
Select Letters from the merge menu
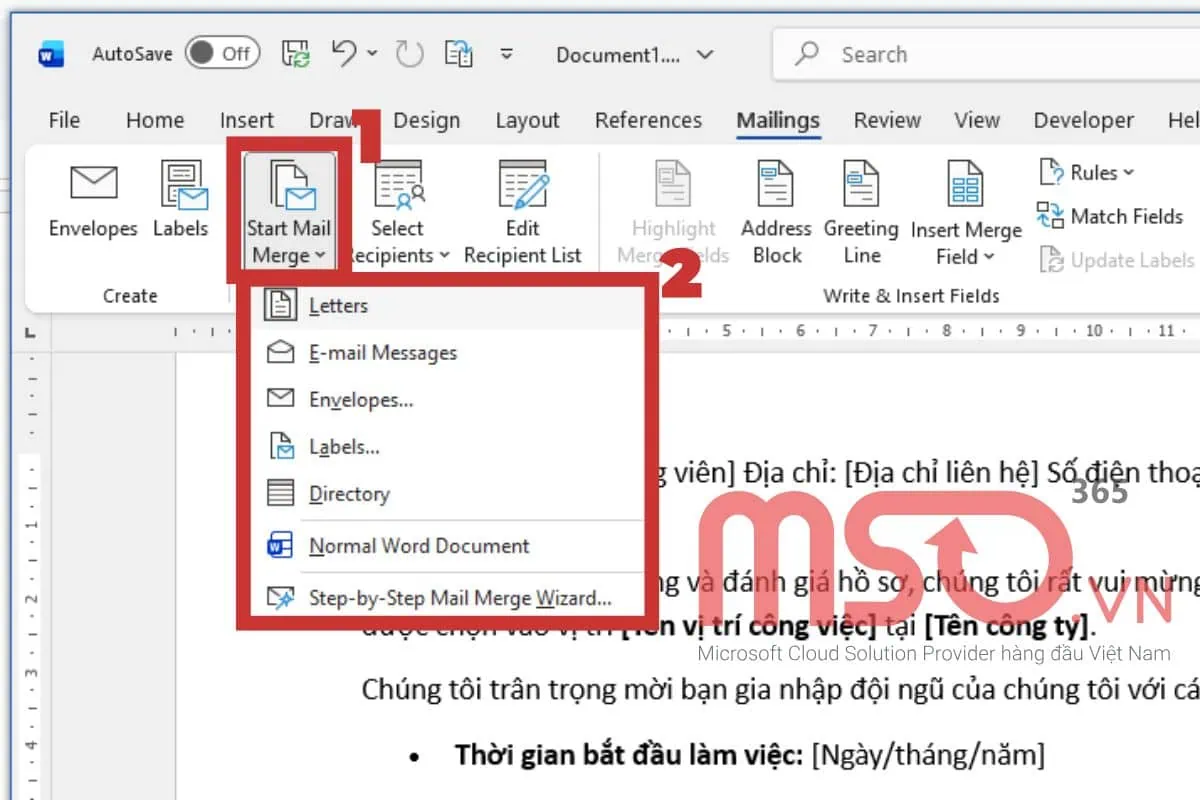[x=340, y=305]
